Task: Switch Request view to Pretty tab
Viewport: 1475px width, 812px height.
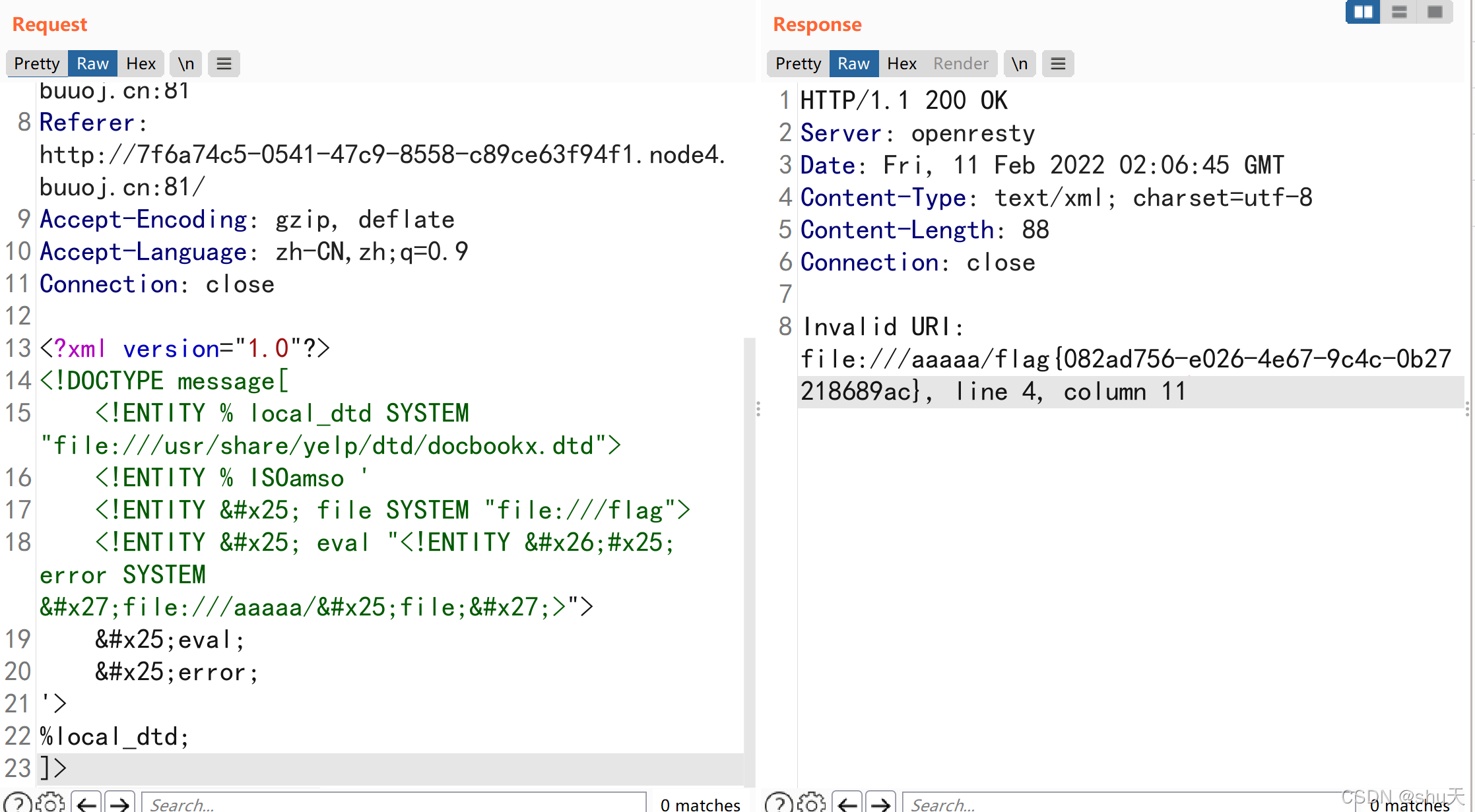Action: tap(37, 63)
